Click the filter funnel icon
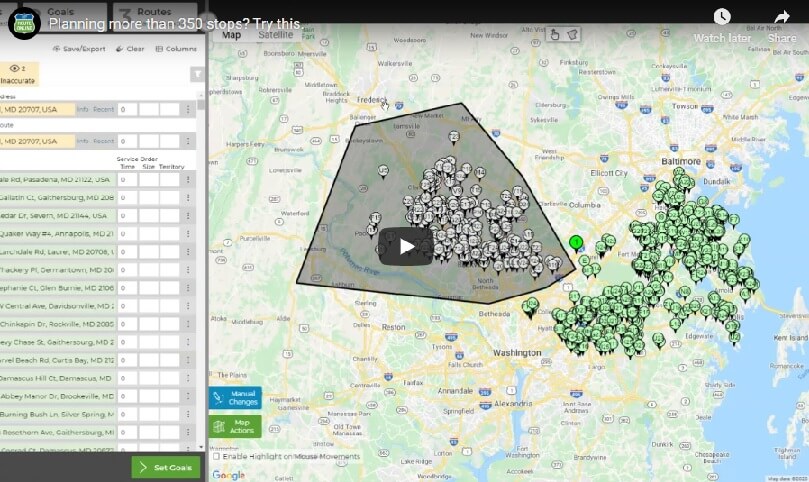This screenshot has width=809, height=482. tap(197, 74)
